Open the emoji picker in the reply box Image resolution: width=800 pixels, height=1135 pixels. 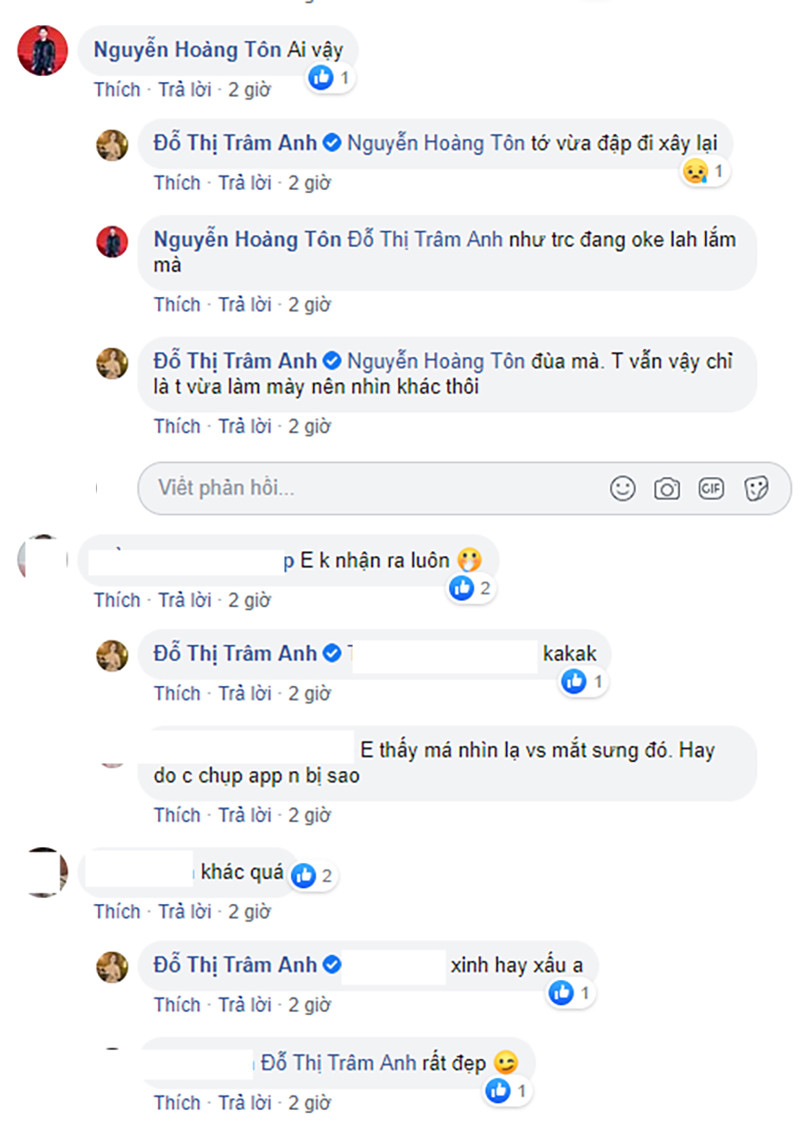(622, 488)
